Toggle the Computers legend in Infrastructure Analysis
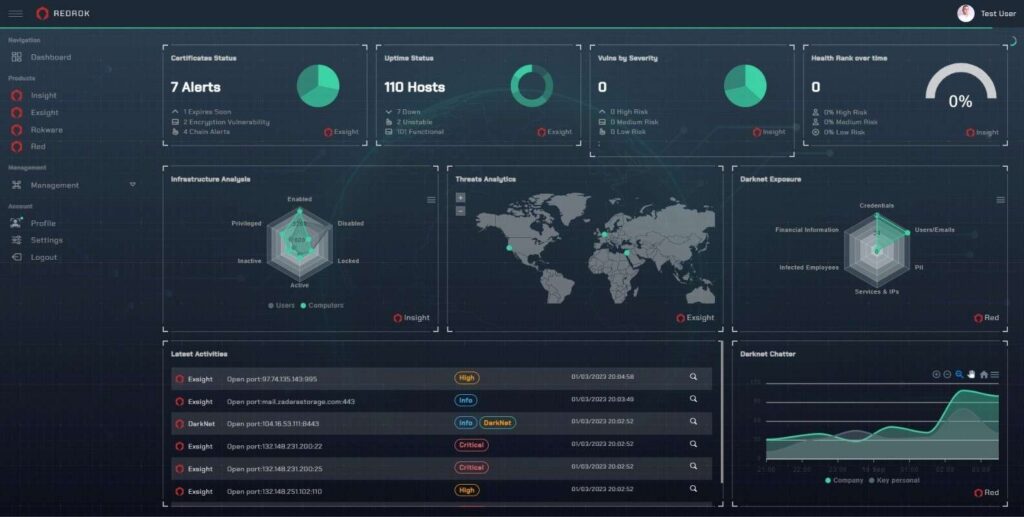The width and height of the screenshot is (1024, 517). click(x=322, y=306)
